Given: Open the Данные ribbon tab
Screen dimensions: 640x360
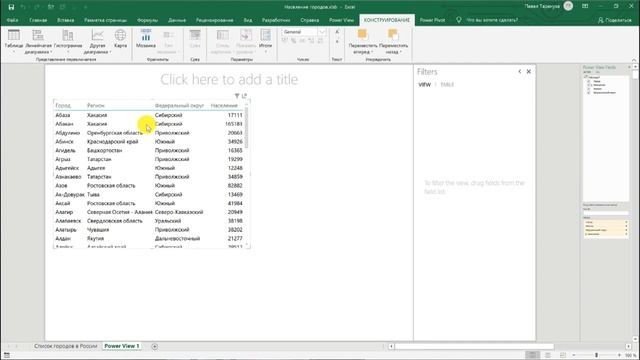Looking at the screenshot, I should [x=177, y=20].
